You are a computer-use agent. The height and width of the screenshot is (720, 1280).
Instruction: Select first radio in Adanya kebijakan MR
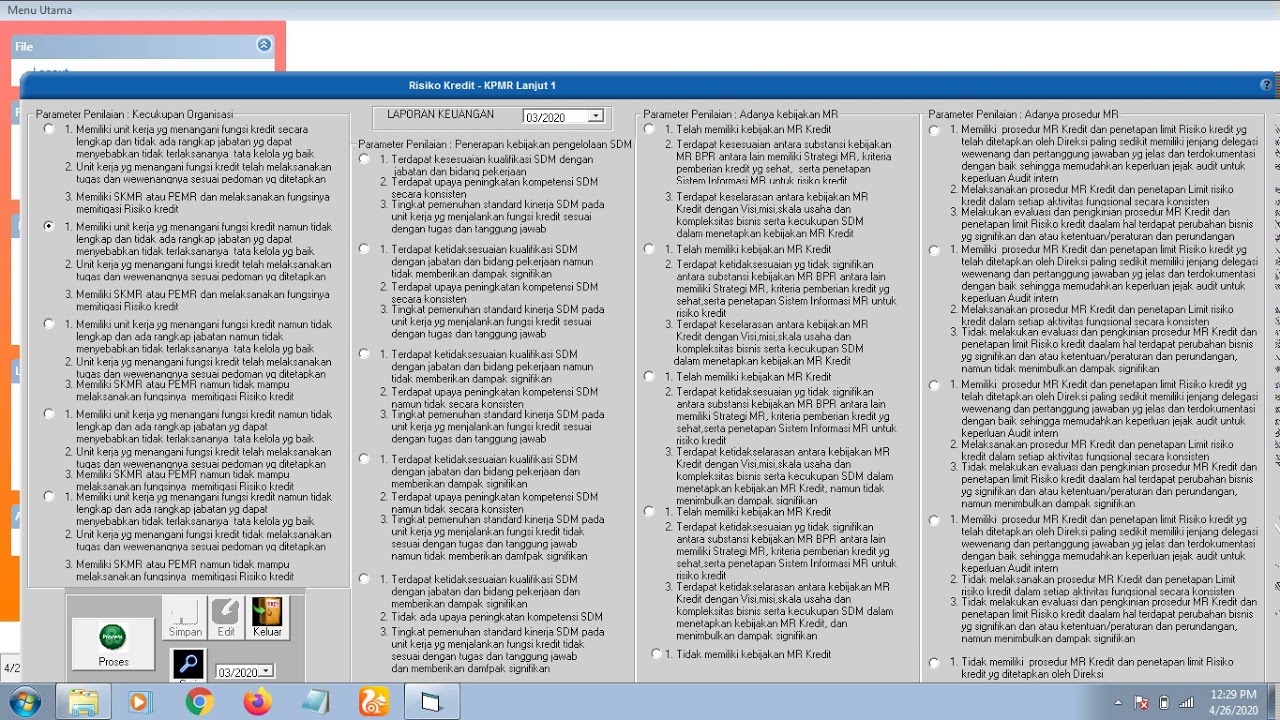pos(649,128)
